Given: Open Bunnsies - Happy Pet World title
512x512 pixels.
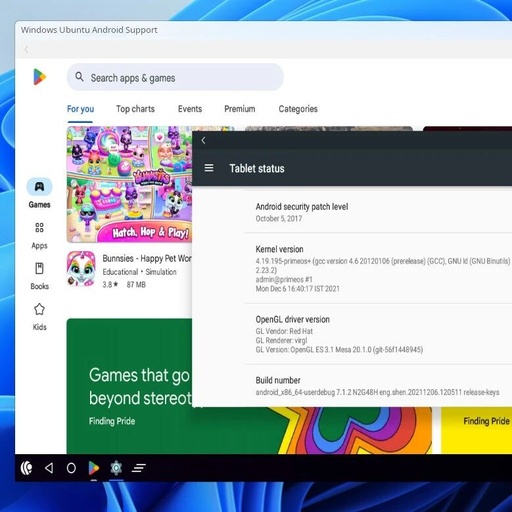Looking at the screenshot, I should tap(147, 258).
